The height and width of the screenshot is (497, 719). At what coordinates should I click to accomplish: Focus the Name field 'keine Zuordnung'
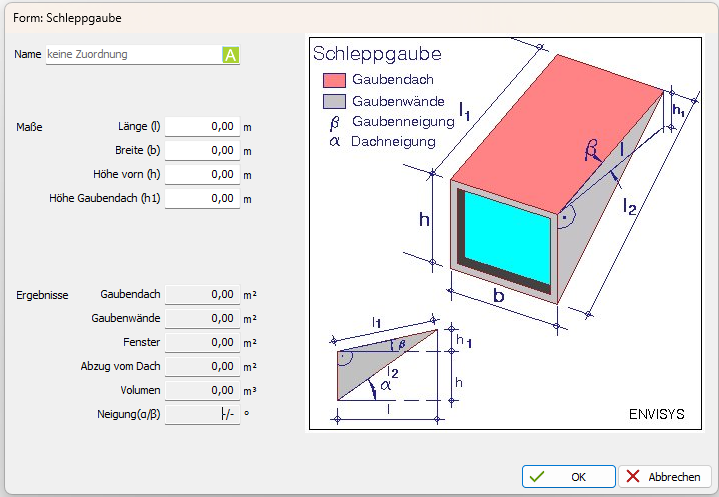coord(133,55)
